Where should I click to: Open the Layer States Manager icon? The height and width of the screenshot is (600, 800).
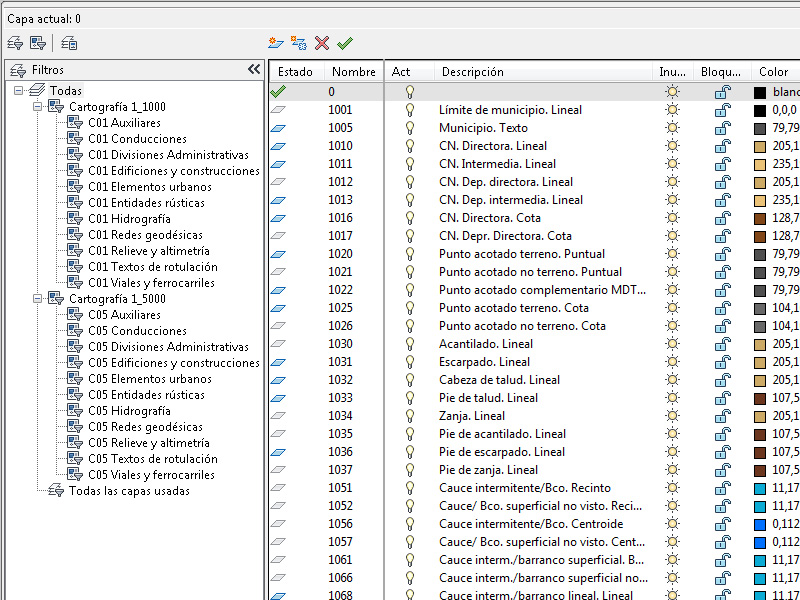(x=69, y=43)
